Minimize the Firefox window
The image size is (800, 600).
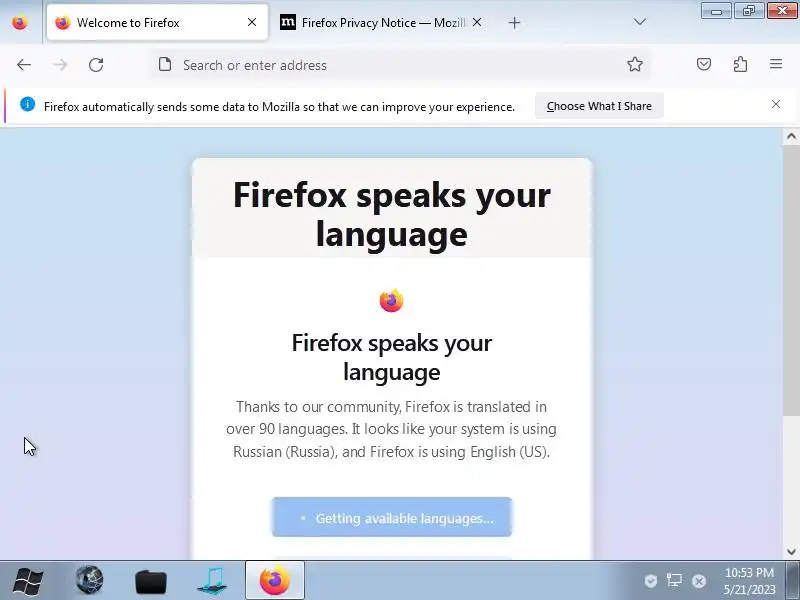click(716, 11)
